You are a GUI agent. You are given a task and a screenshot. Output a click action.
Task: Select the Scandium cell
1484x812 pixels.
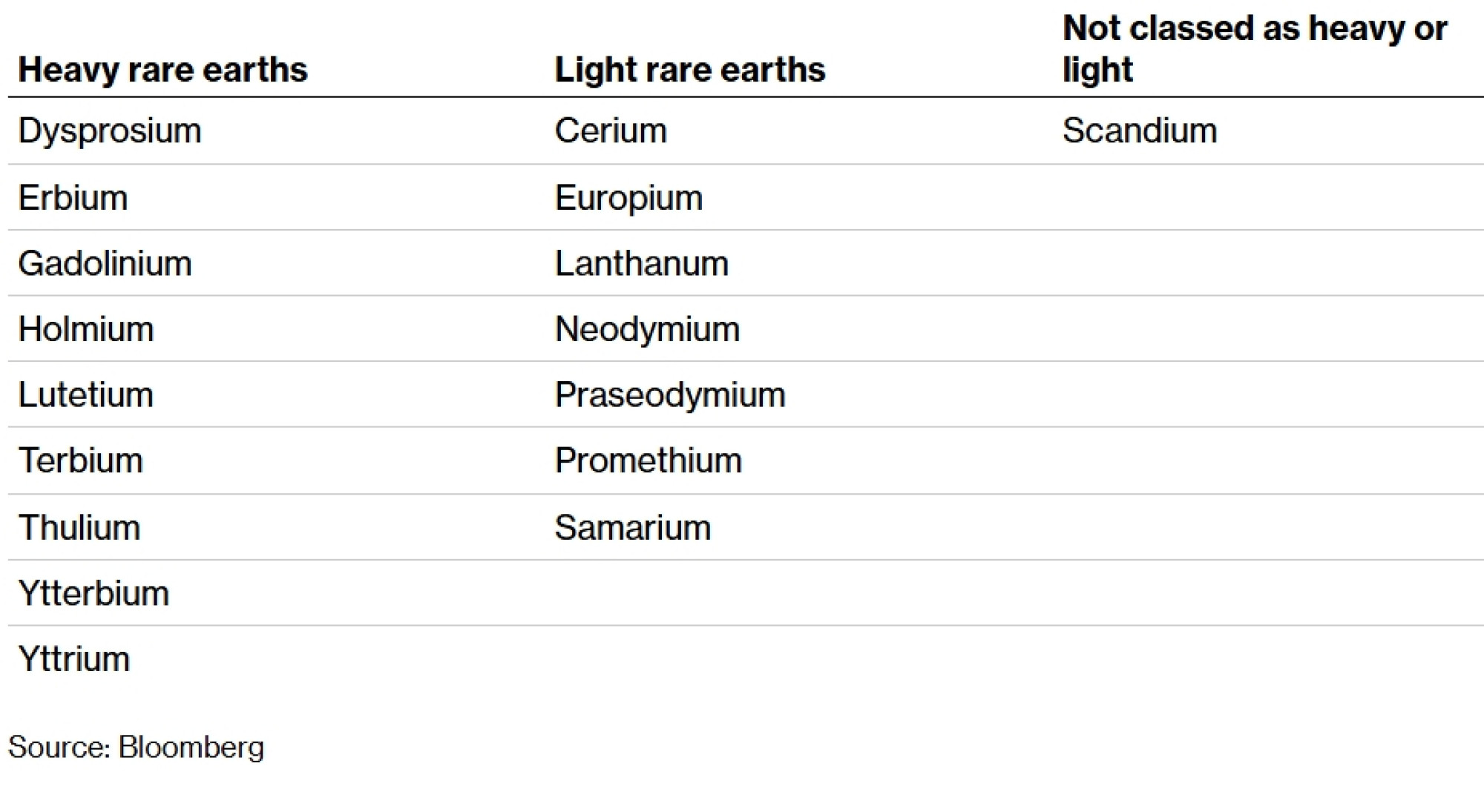click(x=1140, y=131)
